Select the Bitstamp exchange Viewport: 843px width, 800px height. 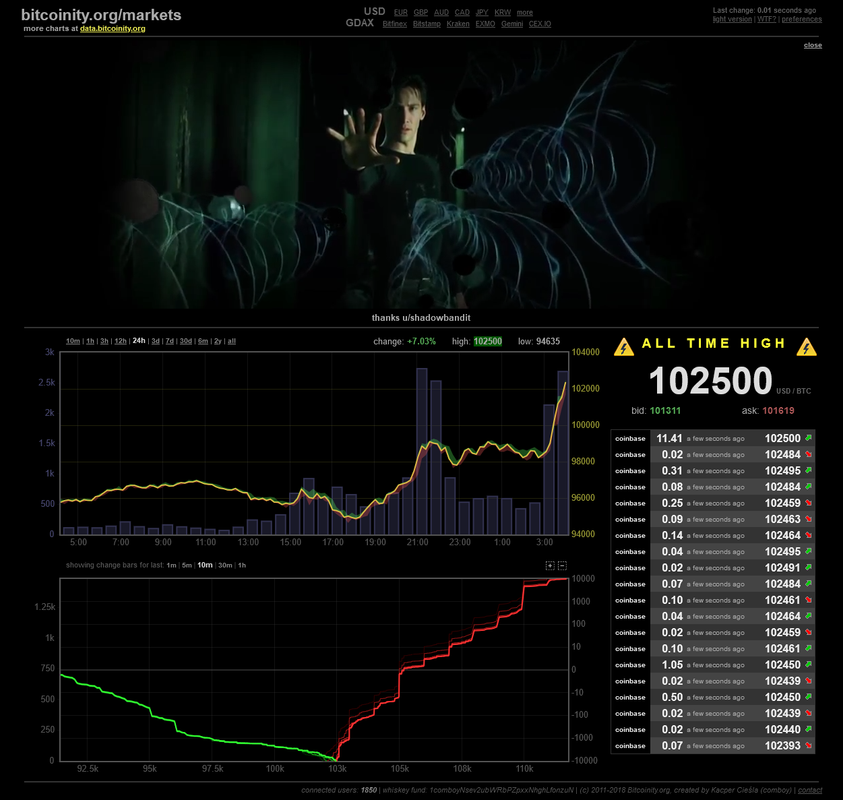(427, 24)
